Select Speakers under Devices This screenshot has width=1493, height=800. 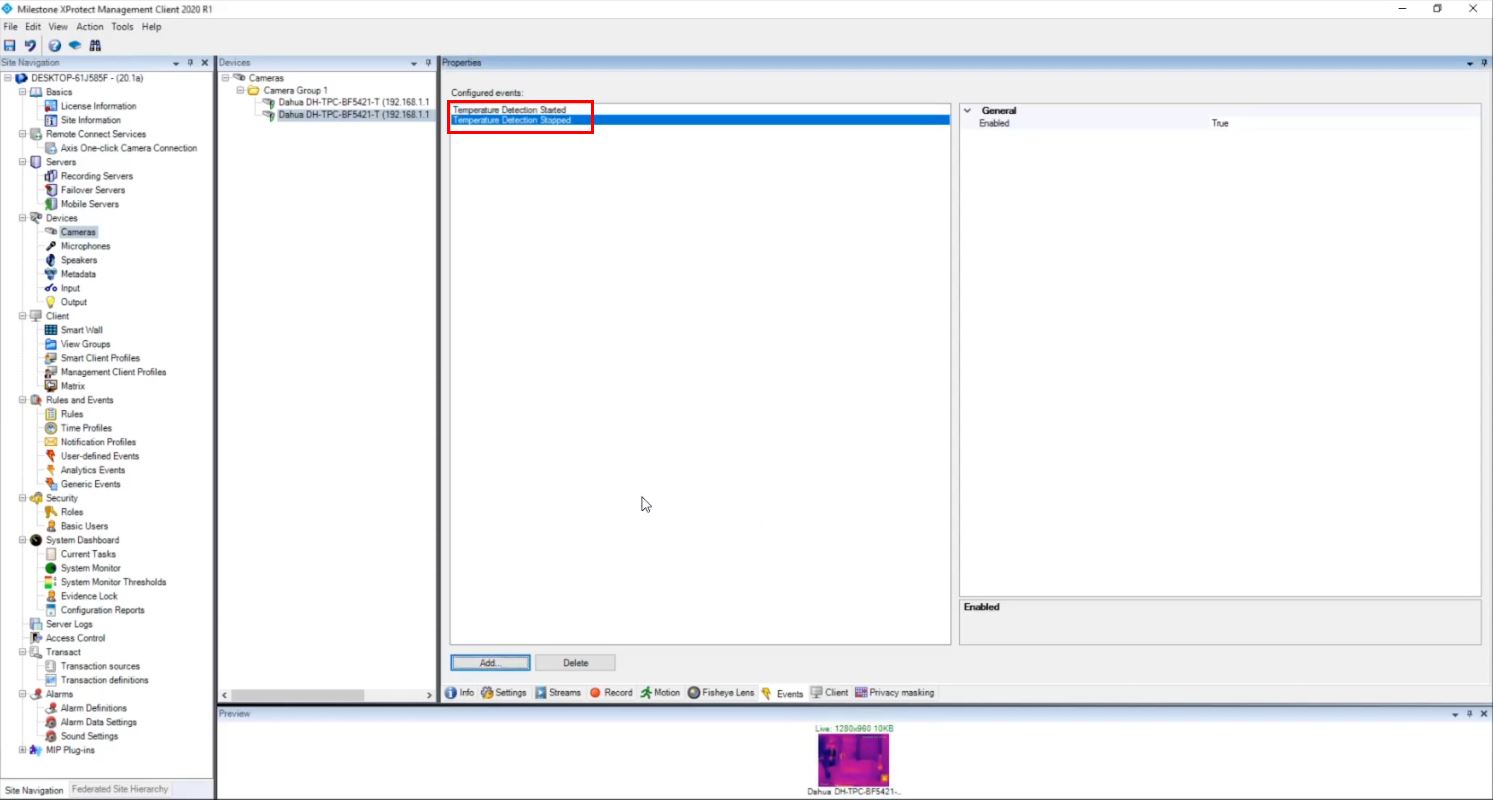pos(79,260)
